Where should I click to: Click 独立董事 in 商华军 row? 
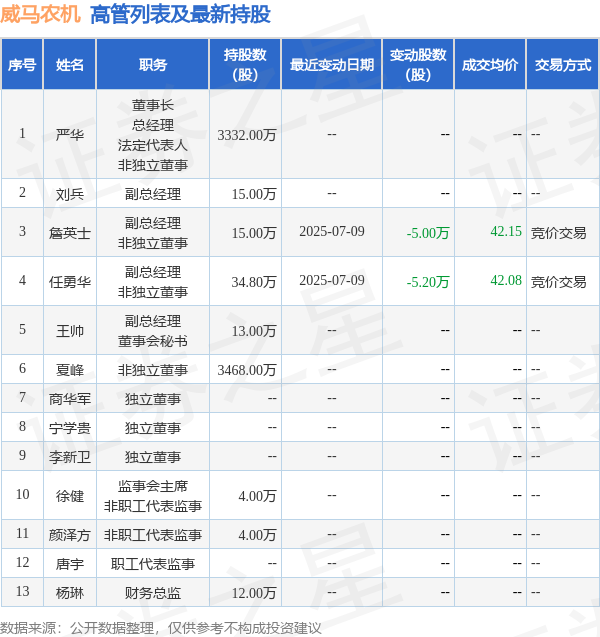tap(153, 399)
